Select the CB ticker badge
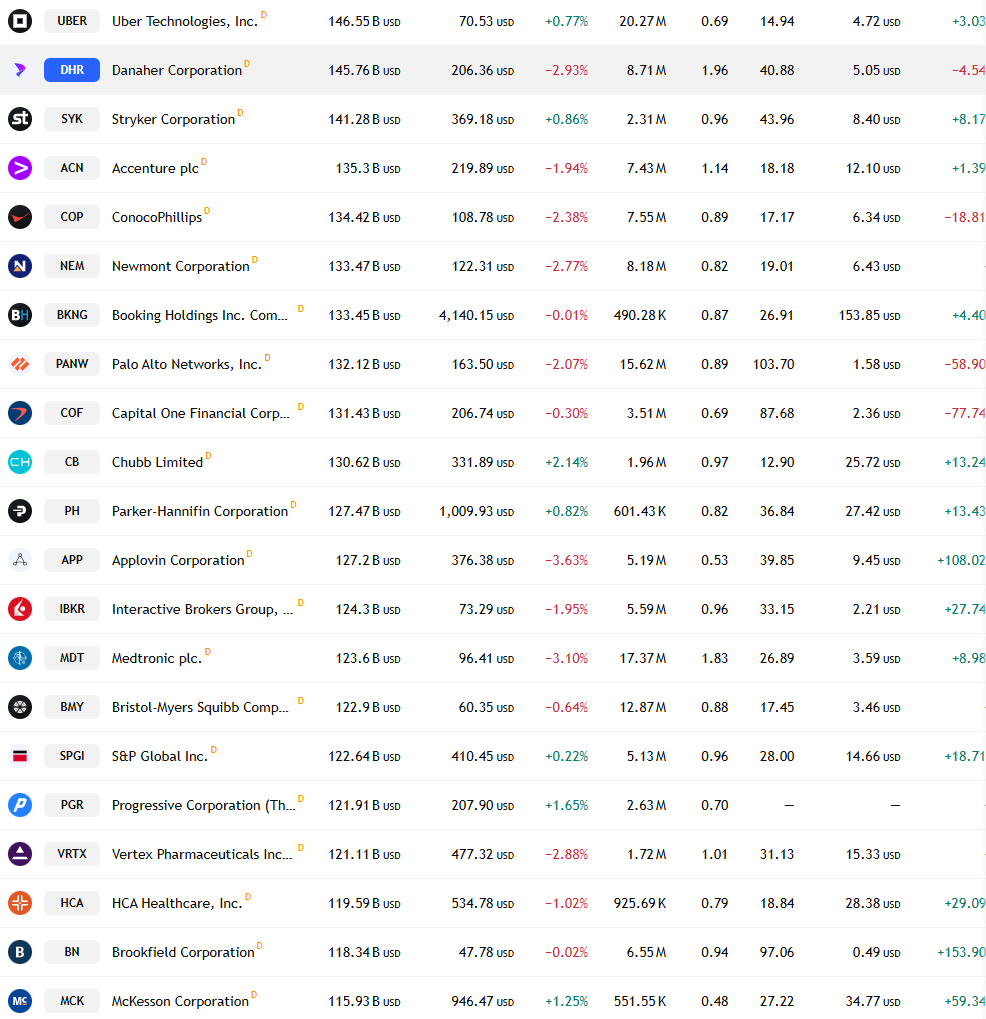 pyautogui.click(x=72, y=462)
